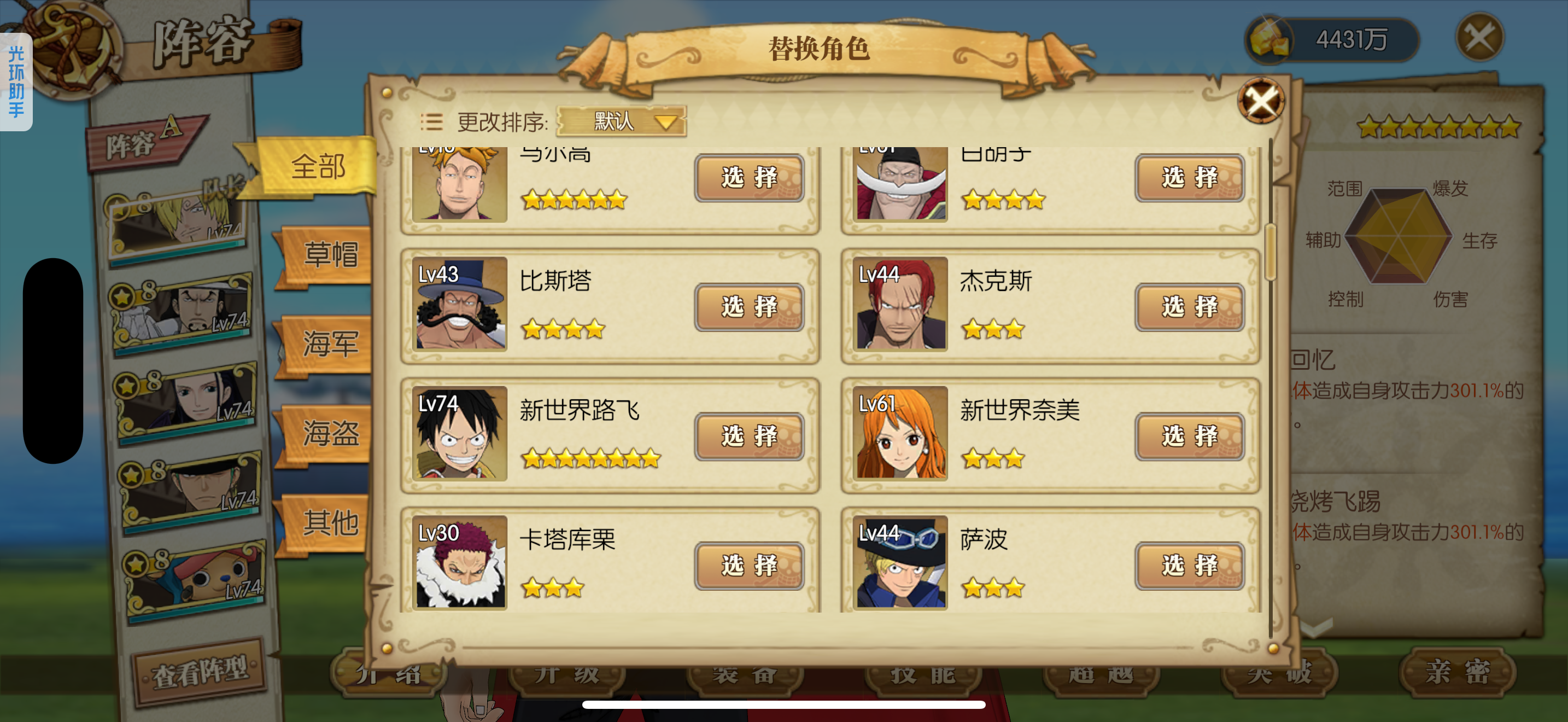1568x722 pixels.
Task: Click the list icon beside 更改排序
Action: (x=431, y=123)
